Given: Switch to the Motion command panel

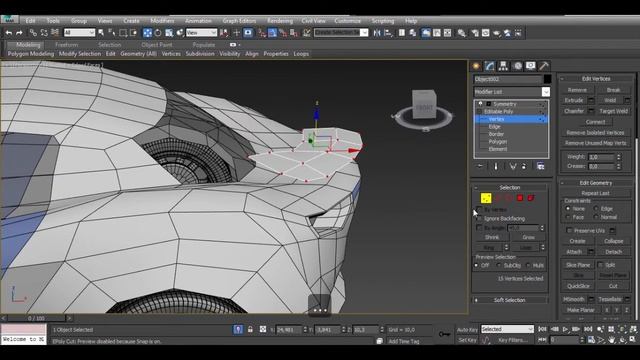Looking at the screenshot, I should coord(517,66).
